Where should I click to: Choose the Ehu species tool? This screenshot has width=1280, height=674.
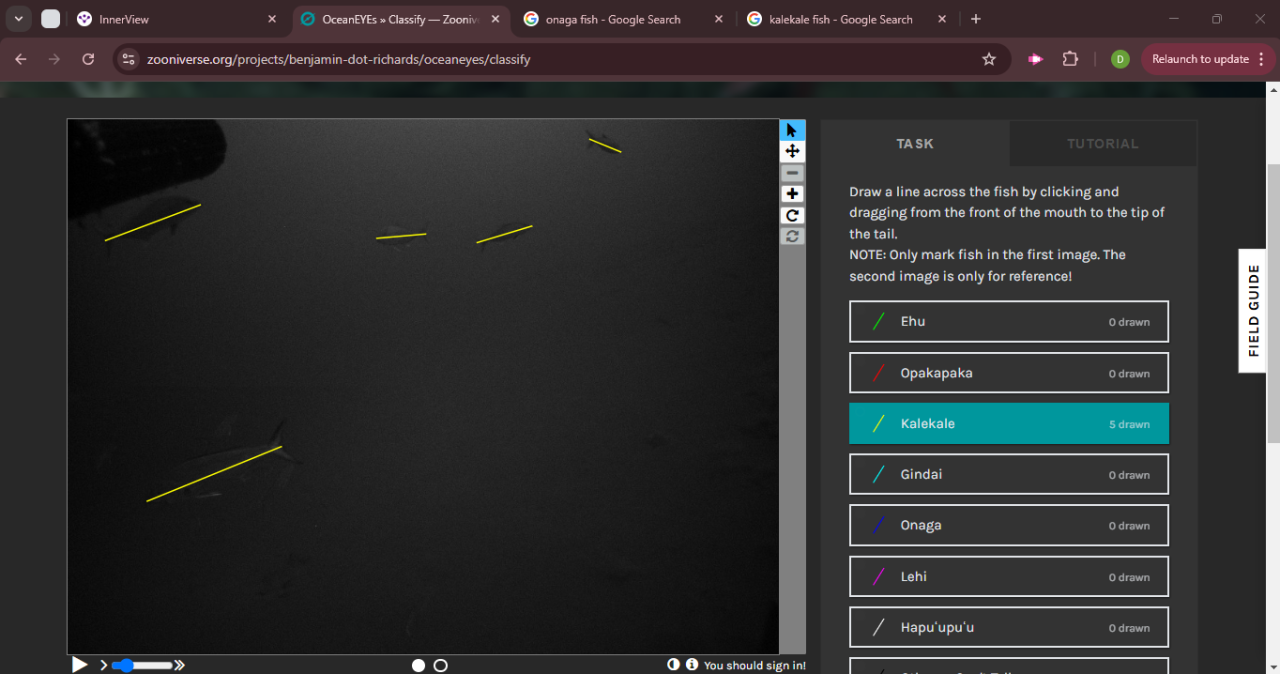1009,322
